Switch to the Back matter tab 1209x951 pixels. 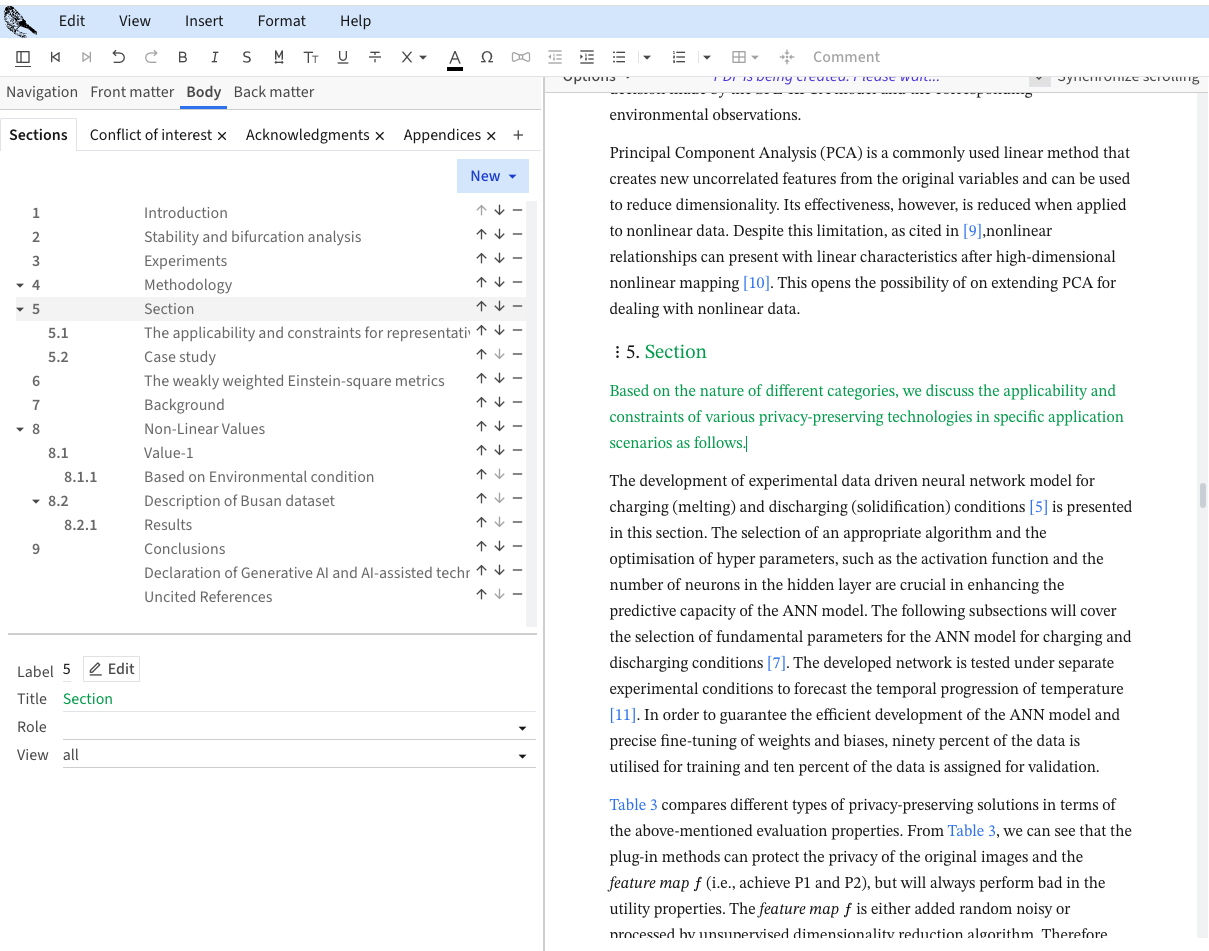click(x=273, y=92)
